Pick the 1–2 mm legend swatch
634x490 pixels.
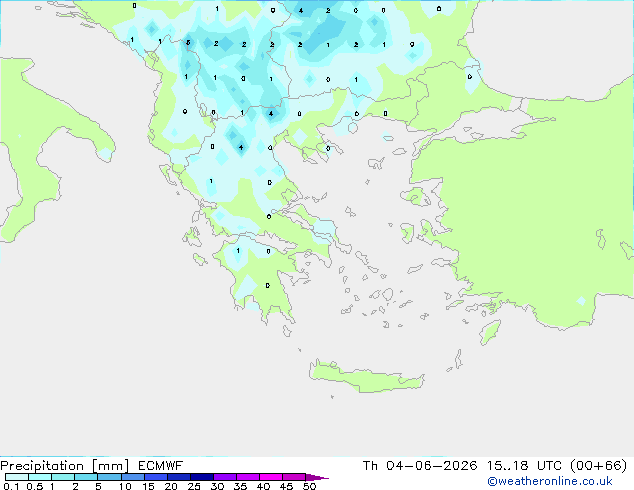[x=63, y=477]
